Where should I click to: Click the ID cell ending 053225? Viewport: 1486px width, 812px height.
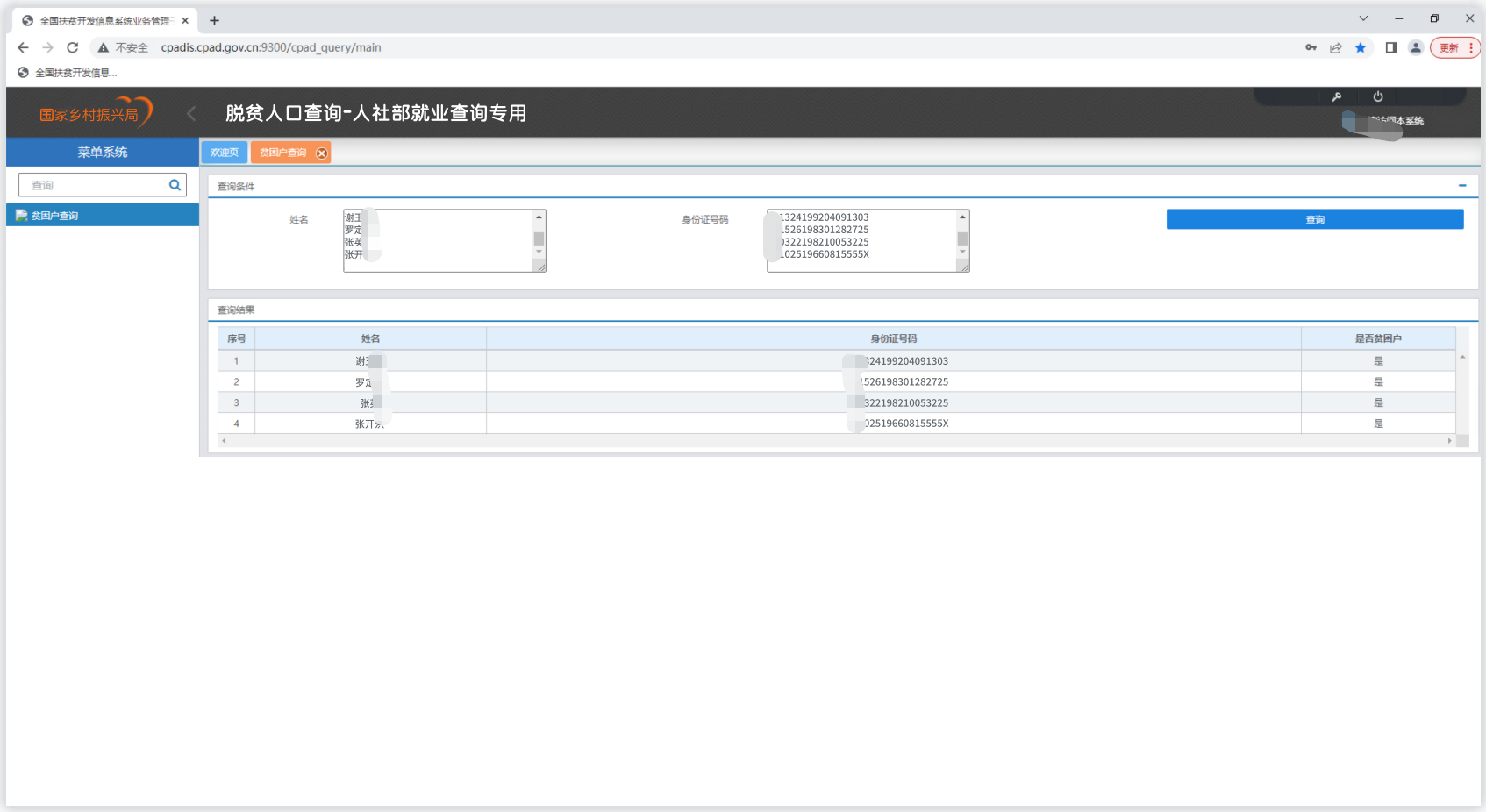pos(894,402)
